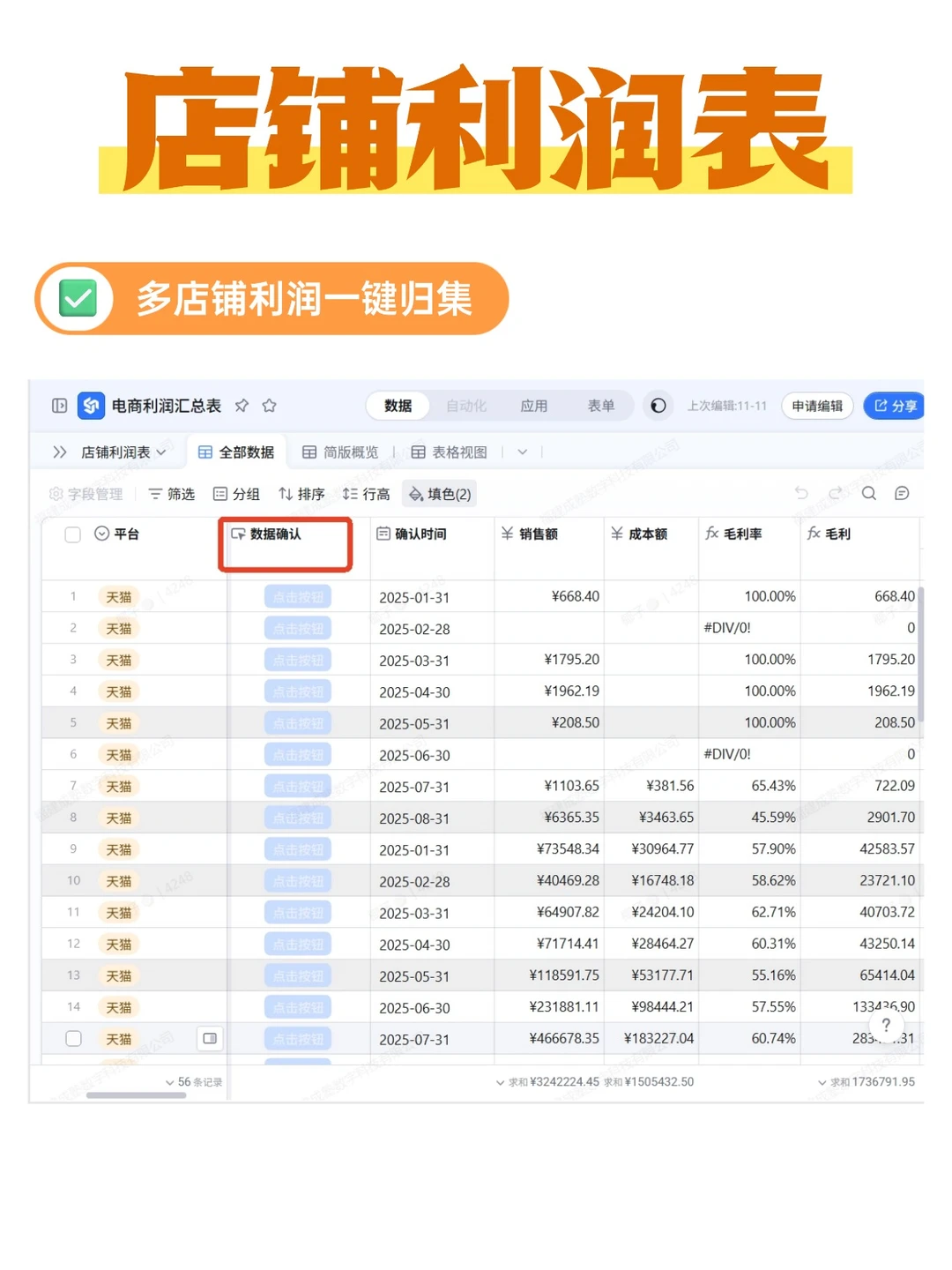The image size is (952, 1270).
Task: Click the redo arrow icon
Action: coord(835,493)
